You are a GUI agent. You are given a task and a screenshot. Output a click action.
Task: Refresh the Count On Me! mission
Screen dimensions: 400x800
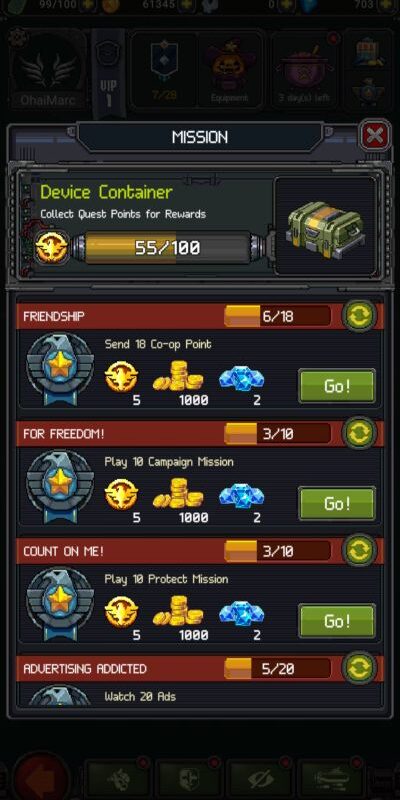(361, 551)
